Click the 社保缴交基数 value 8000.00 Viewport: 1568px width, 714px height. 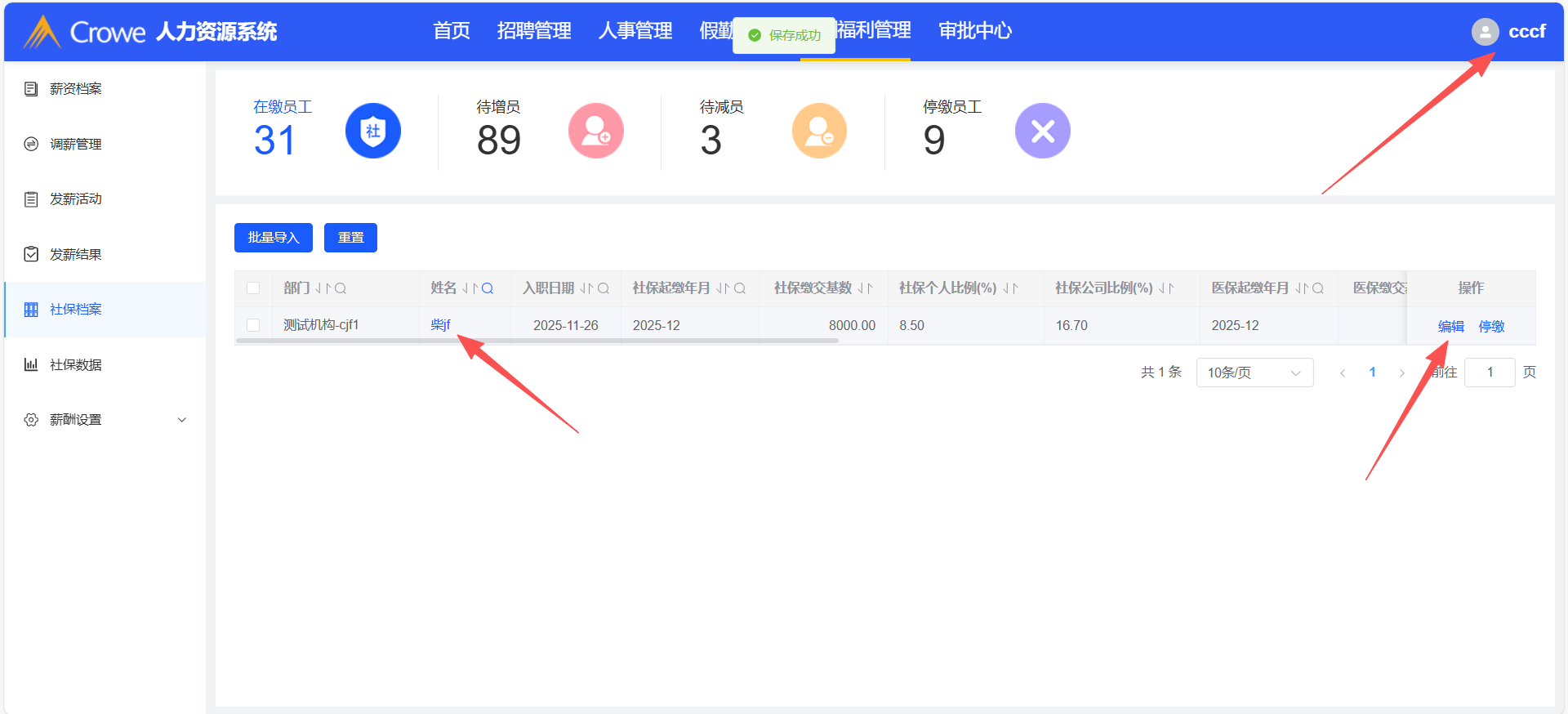pyautogui.click(x=852, y=325)
